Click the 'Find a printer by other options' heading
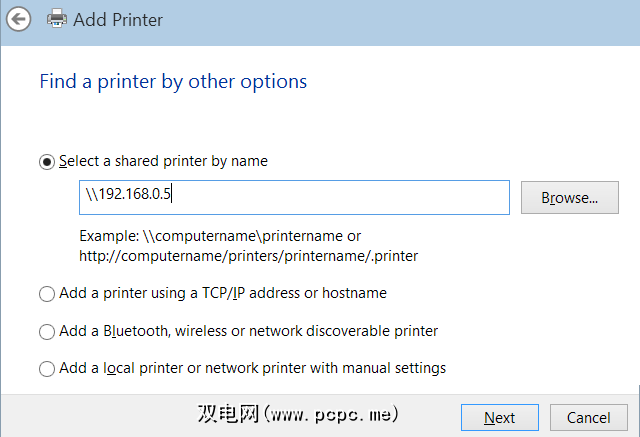640x437 pixels. click(173, 81)
